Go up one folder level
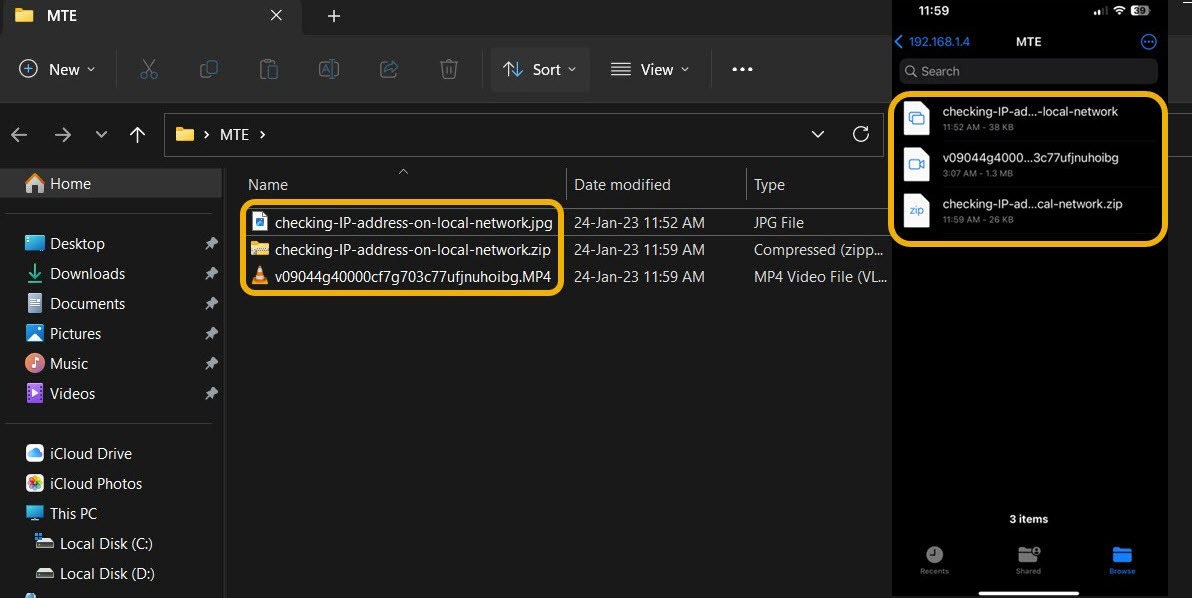 coord(137,133)
